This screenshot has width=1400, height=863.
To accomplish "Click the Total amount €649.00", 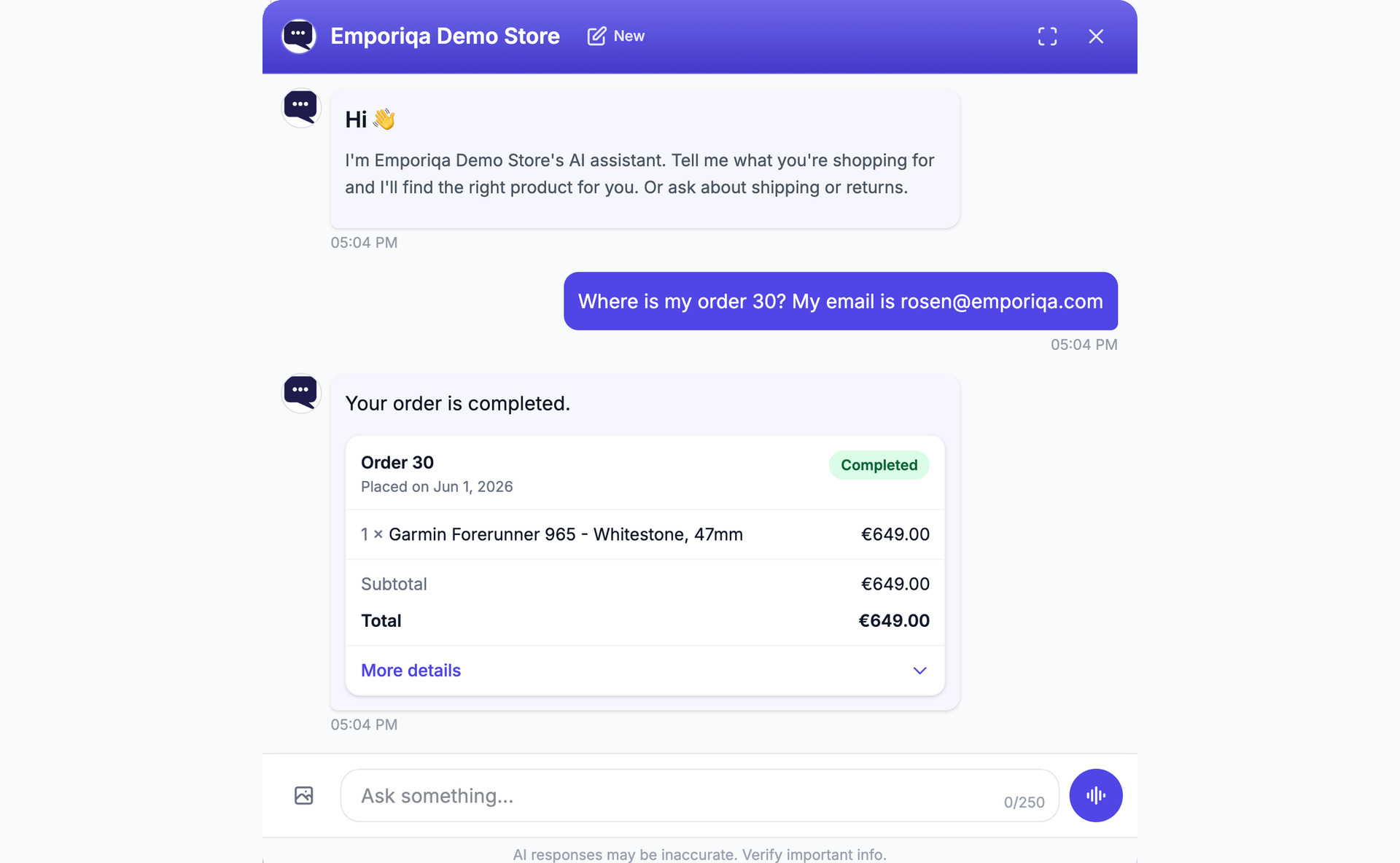I will (894, 621).
